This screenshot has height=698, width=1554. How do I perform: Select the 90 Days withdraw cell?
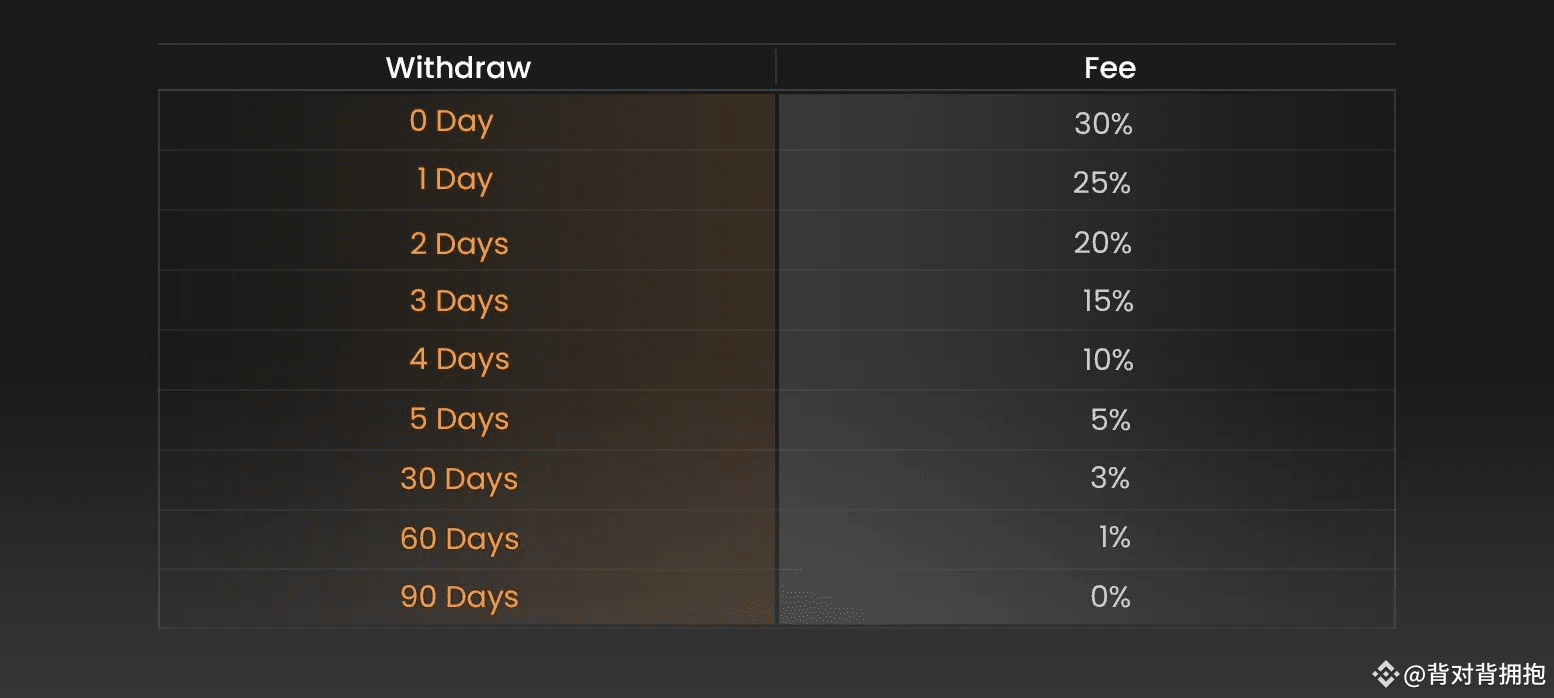tap(459, 597)
